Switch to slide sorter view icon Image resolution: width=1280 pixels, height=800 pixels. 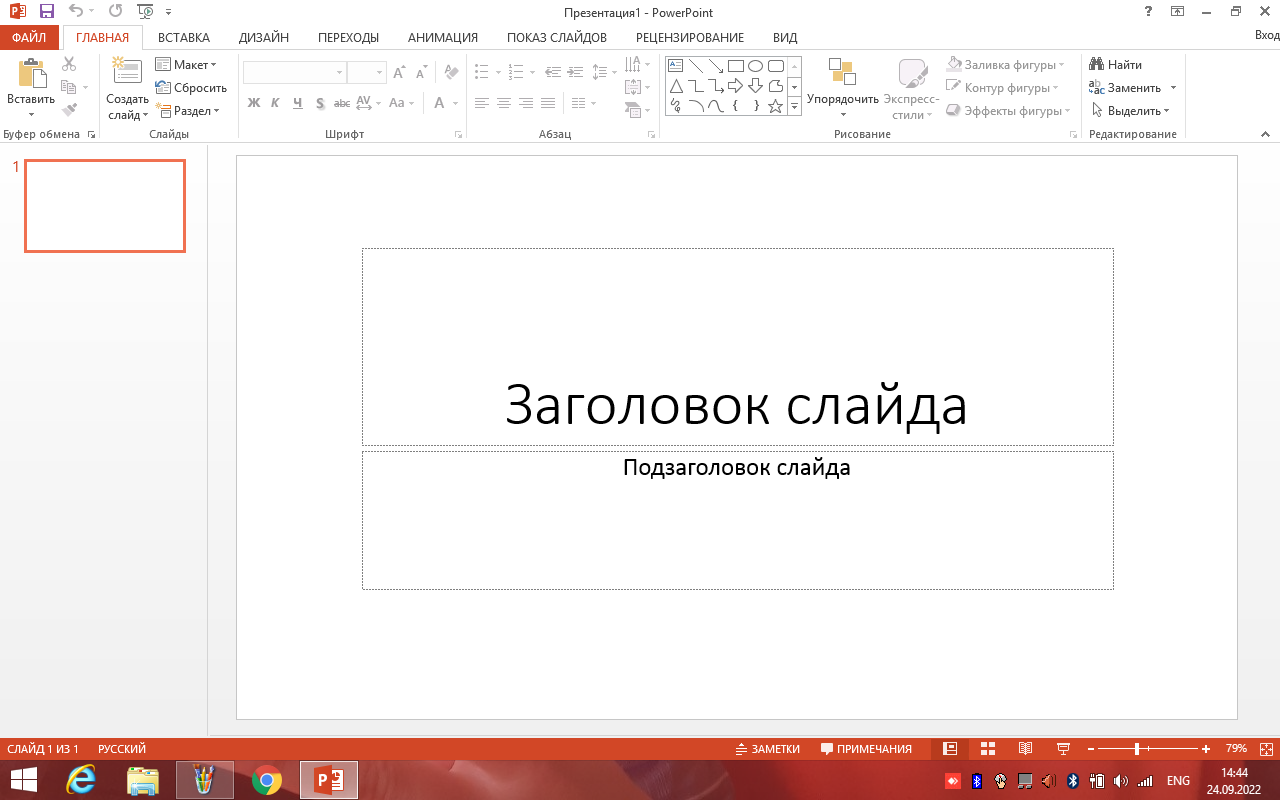coord(987,749)
